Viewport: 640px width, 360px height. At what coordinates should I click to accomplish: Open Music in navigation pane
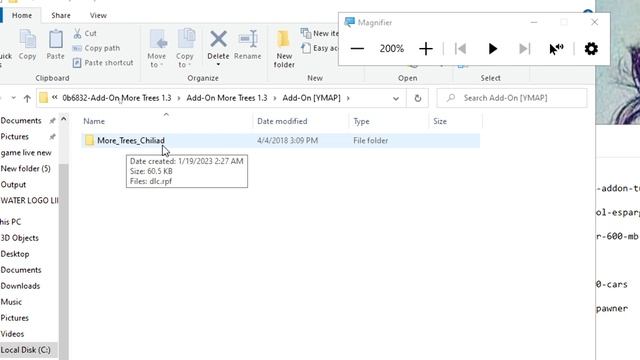[x=11, y=302]
